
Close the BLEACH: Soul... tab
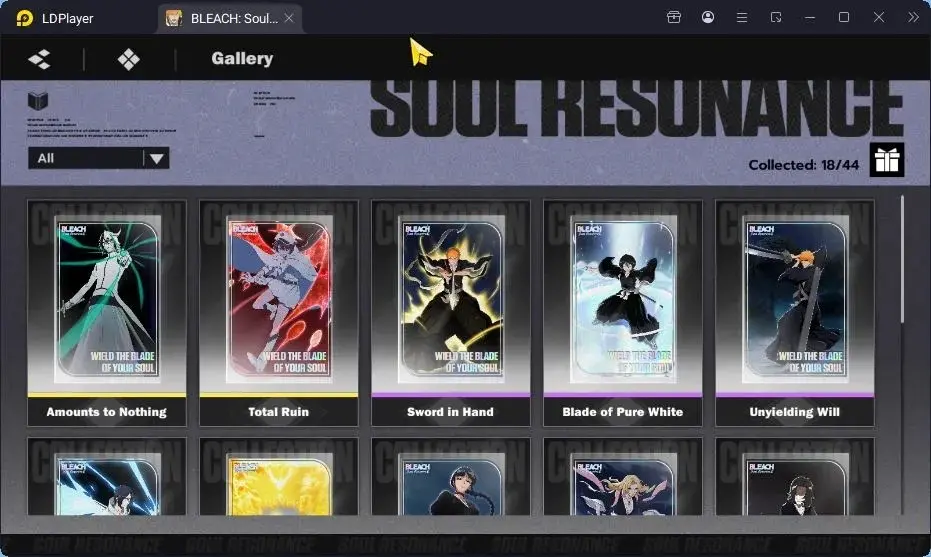click(289, 18)
